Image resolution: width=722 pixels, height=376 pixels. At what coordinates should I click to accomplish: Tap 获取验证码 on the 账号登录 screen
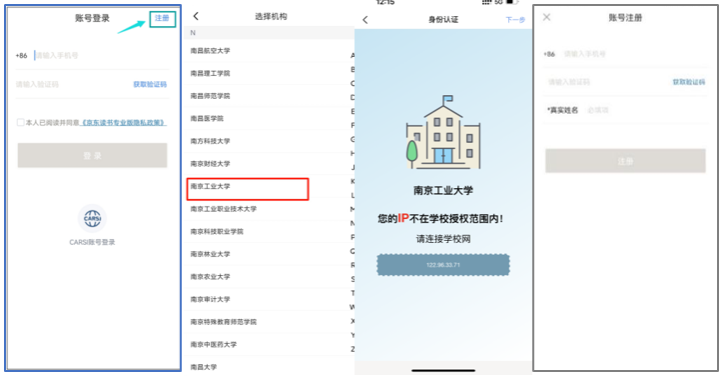click(150, 84)
